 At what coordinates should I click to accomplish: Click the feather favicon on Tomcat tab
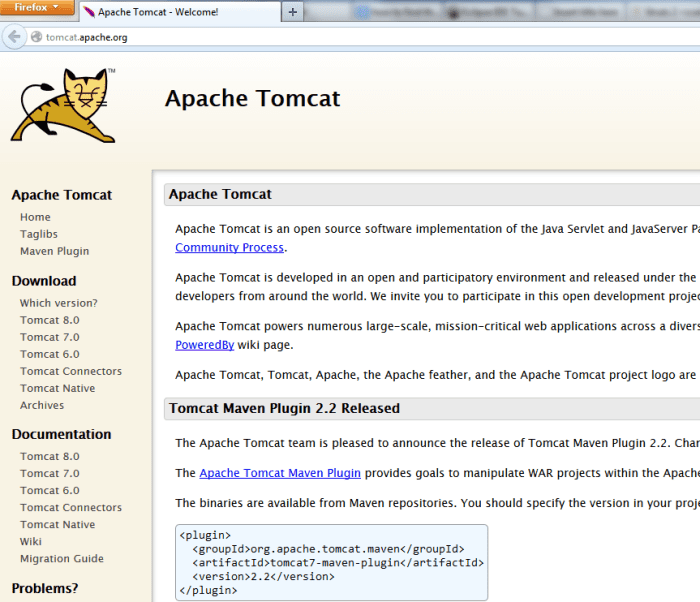click(x=92, y=12)
